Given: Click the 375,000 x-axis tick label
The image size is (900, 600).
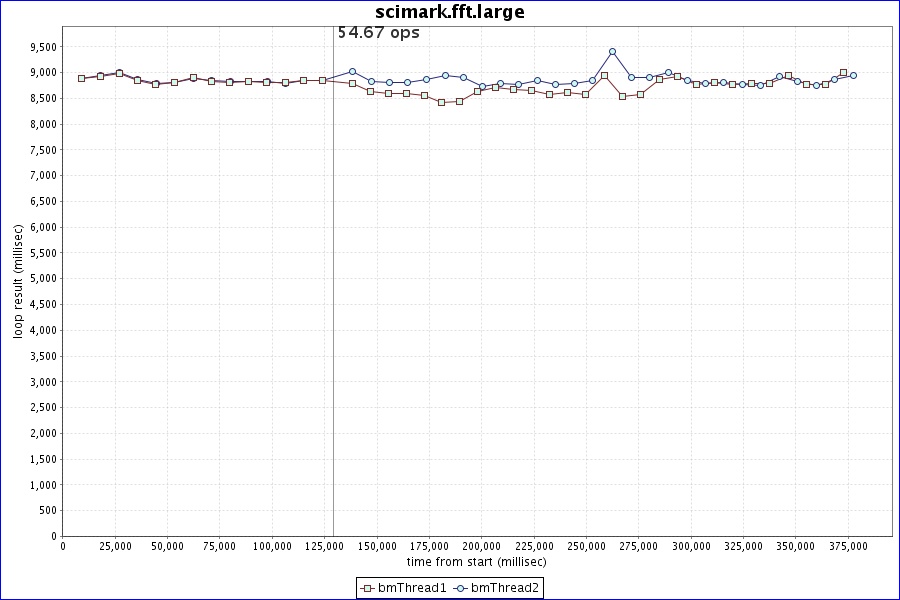Looking at the screenshot, I should pyautogui.click(x=848, y=546).
